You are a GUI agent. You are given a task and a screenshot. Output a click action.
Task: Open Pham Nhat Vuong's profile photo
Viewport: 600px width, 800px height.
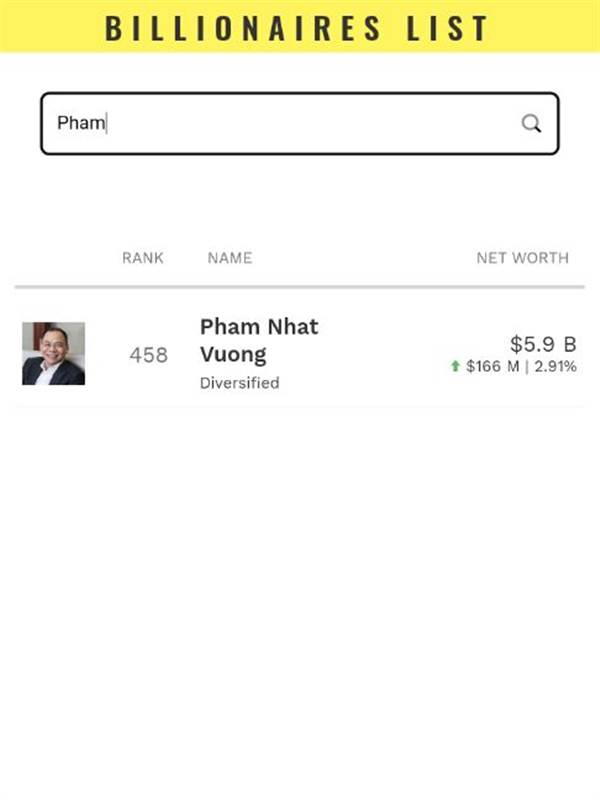click(x=54, y=353)
